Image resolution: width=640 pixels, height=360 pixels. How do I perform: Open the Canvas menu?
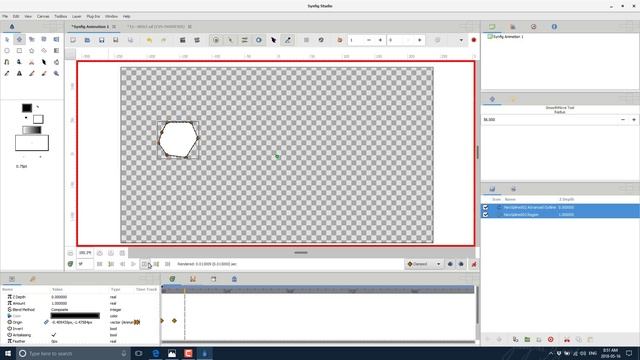coord(43,16)
